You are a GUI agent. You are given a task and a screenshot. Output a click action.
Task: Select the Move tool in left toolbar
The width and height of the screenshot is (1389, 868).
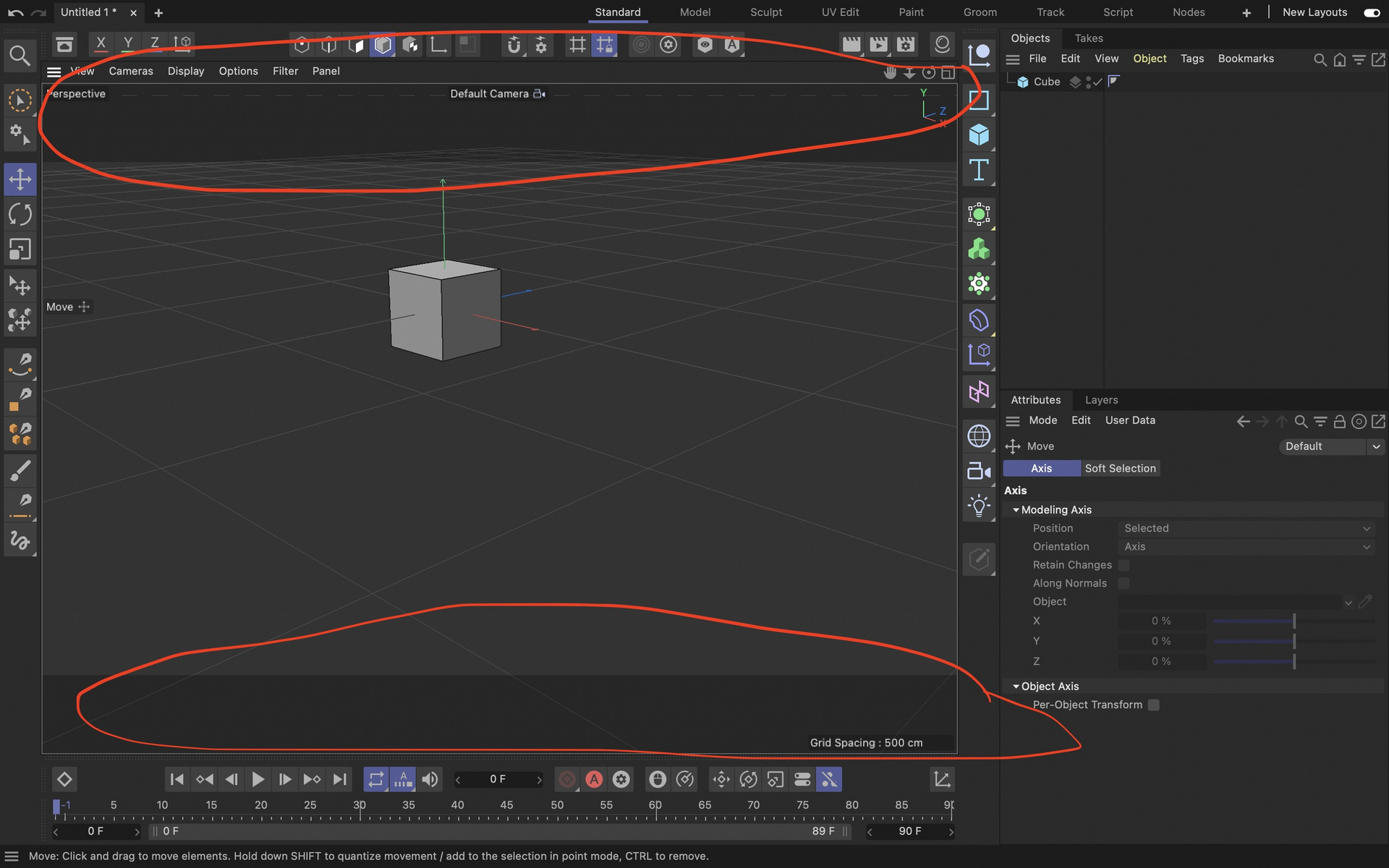[x=20, y=179]
